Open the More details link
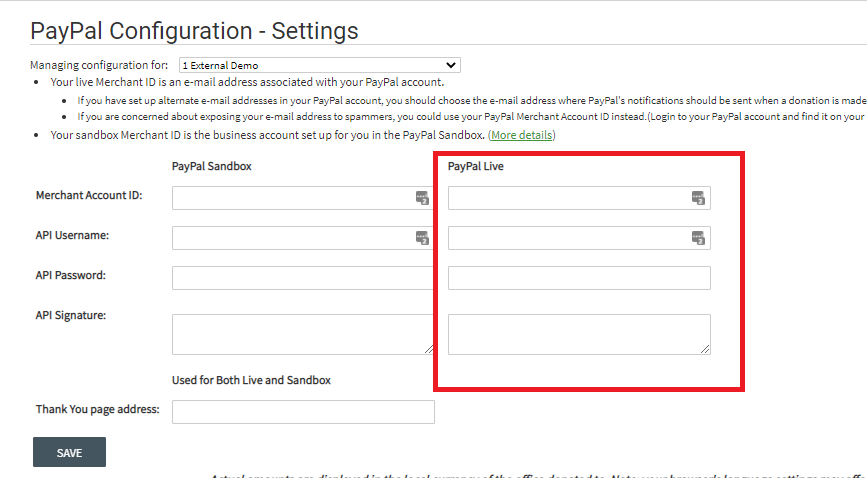This screenshot has width=867, height=478. pos(521,135)
